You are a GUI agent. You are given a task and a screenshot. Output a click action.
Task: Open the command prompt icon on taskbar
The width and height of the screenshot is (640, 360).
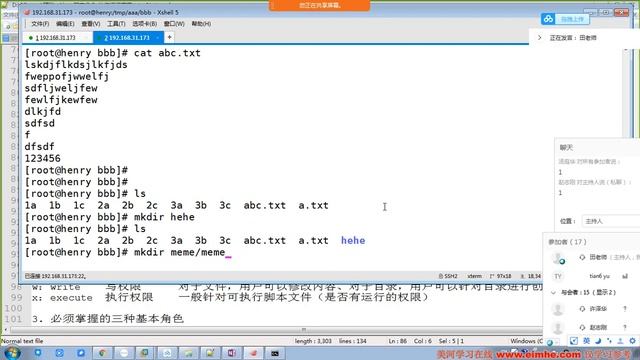point(275,353)
